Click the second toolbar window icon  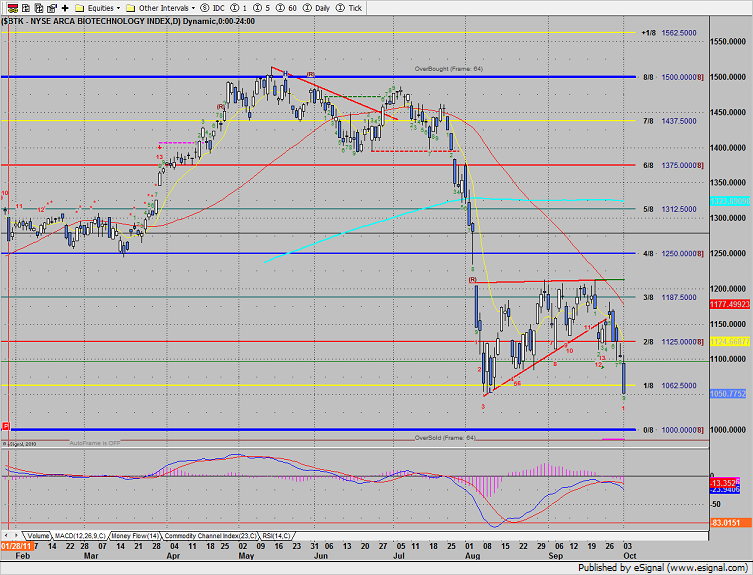pos(26,8)
